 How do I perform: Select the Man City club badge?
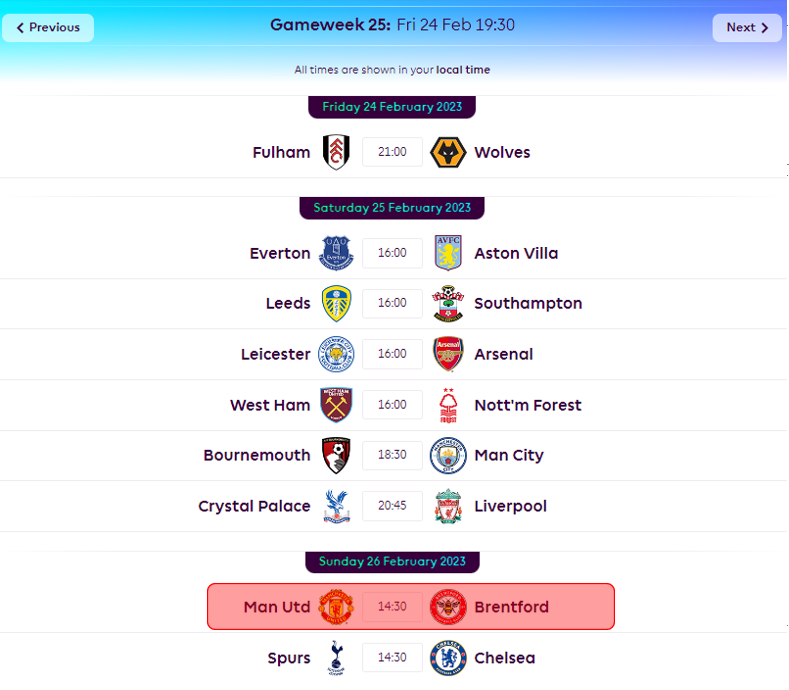tap(448, 455)
